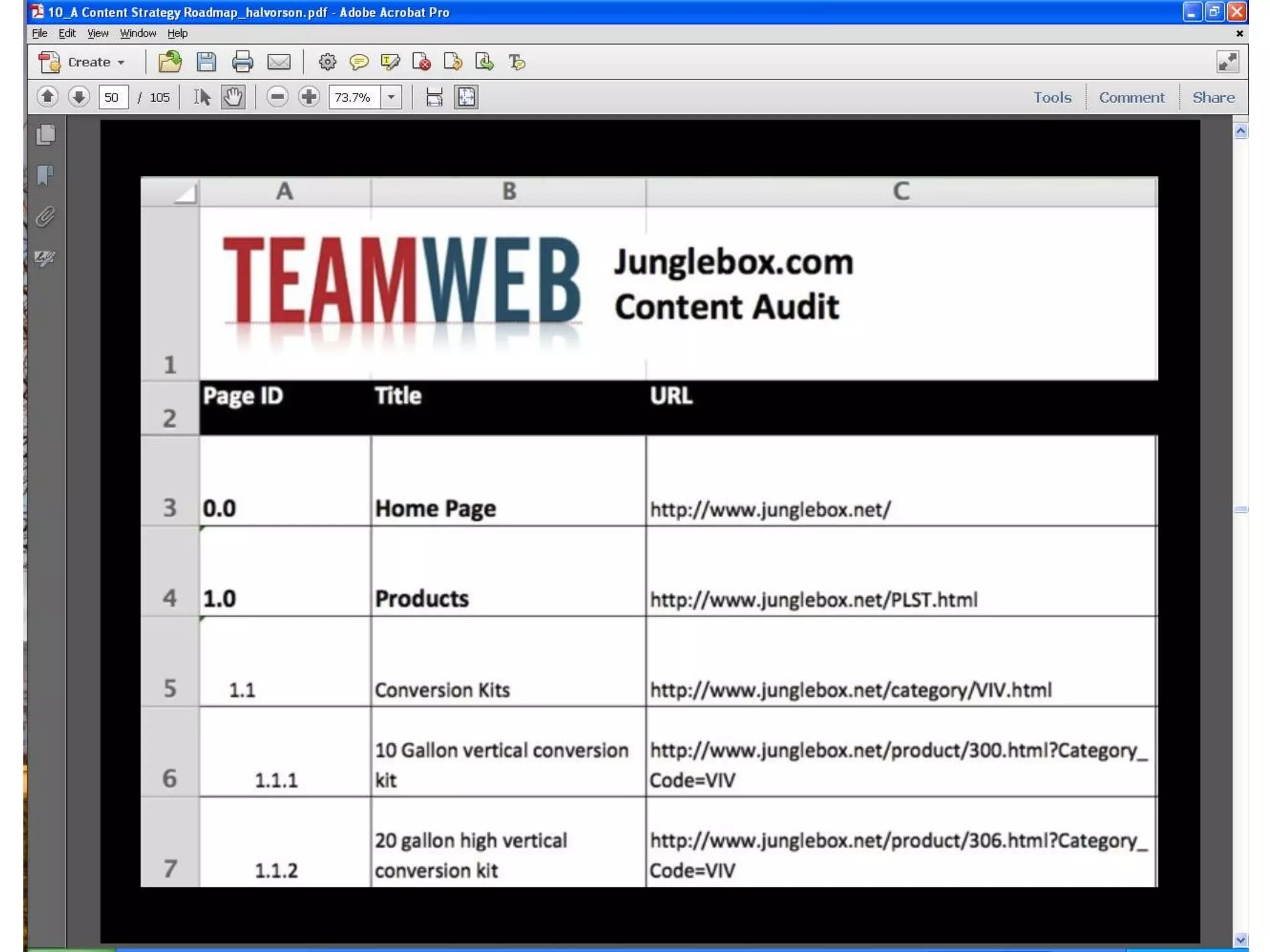Image resolution: width=1270 pixels, height=952 pixels.
Task: Click the highlight text tool icon
Action: click(x=390, y=62)
